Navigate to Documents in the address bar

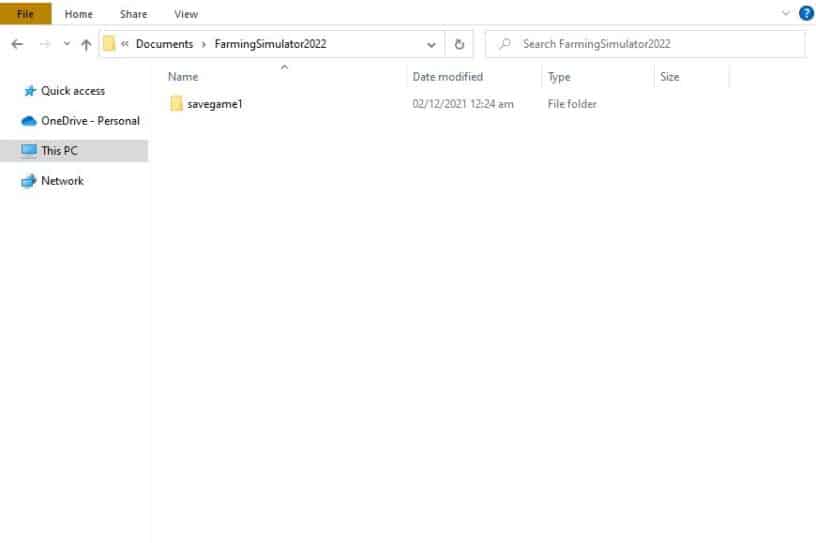pyautogui.click(x=164, y=44)
